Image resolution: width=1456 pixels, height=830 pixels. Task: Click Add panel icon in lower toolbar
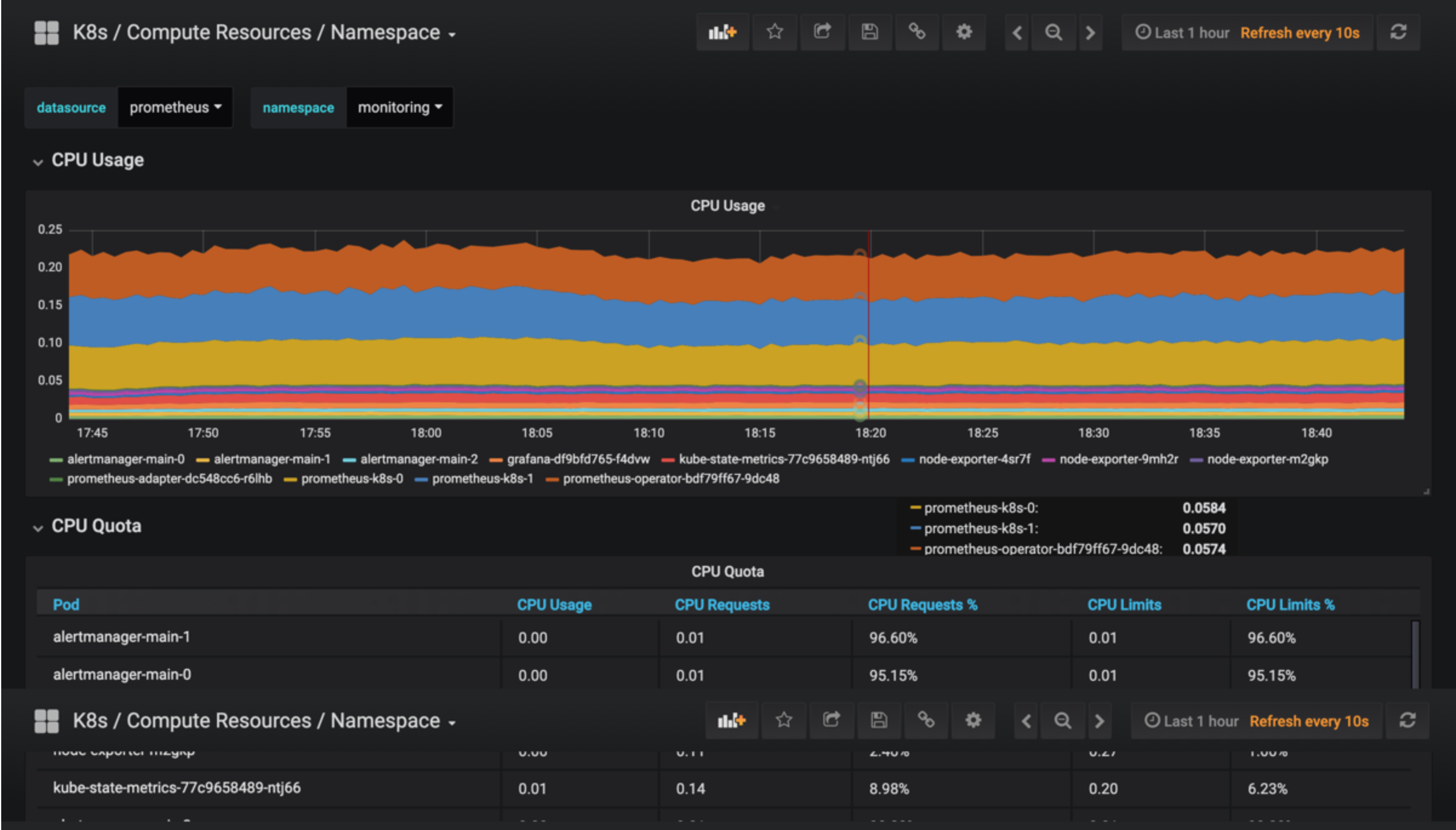pos(732,720)
